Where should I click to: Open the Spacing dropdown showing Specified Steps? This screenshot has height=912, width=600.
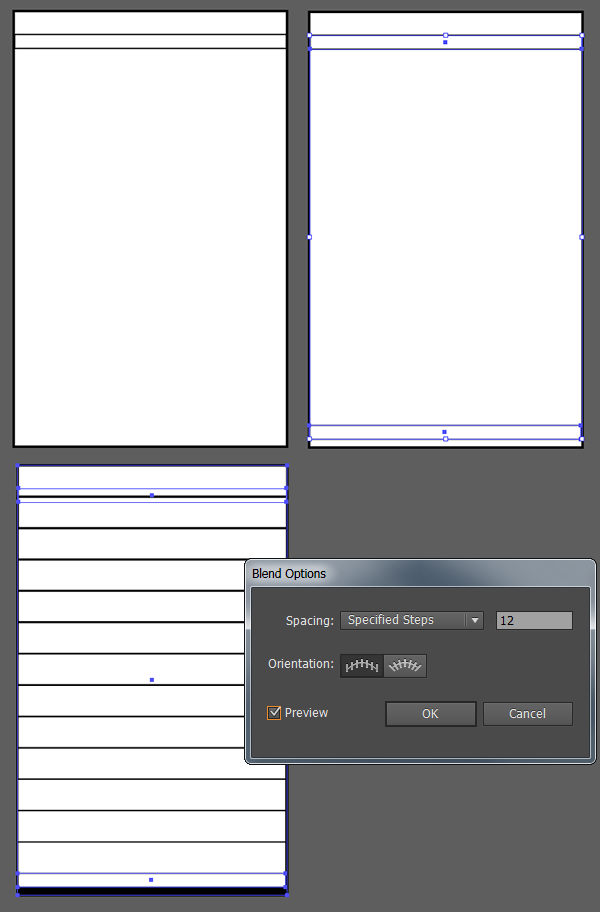pos(411,620)
